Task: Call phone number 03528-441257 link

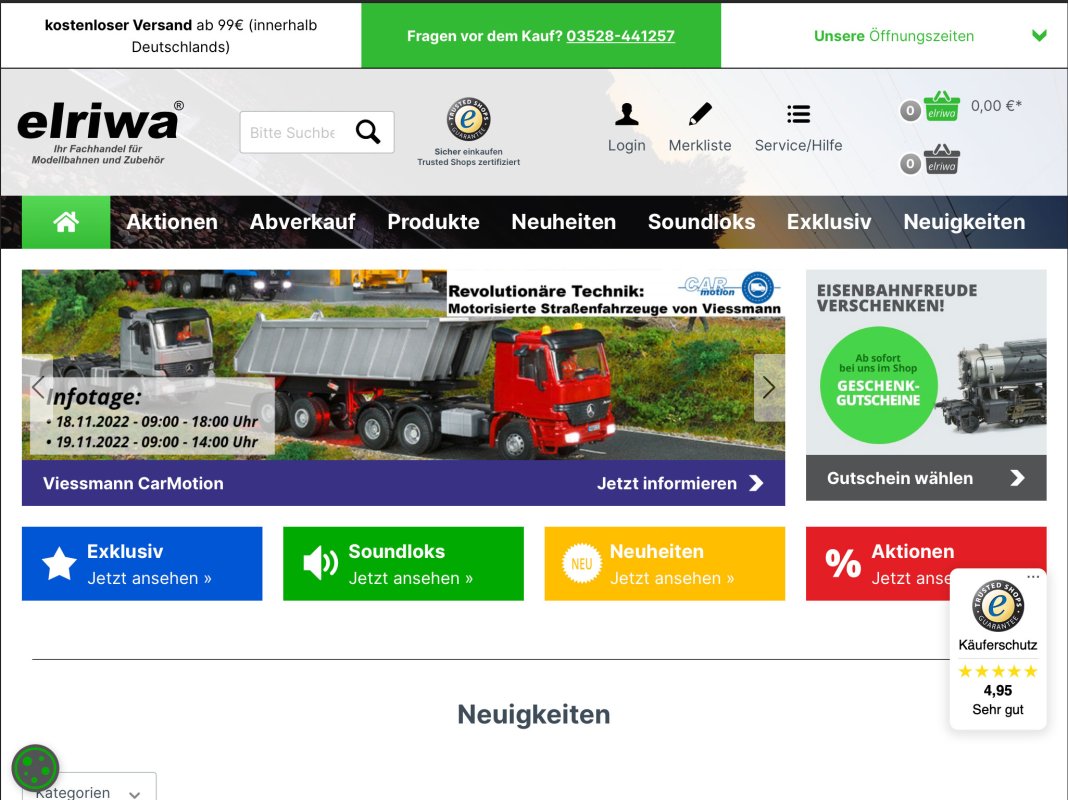Action: [x=620, y=36]
